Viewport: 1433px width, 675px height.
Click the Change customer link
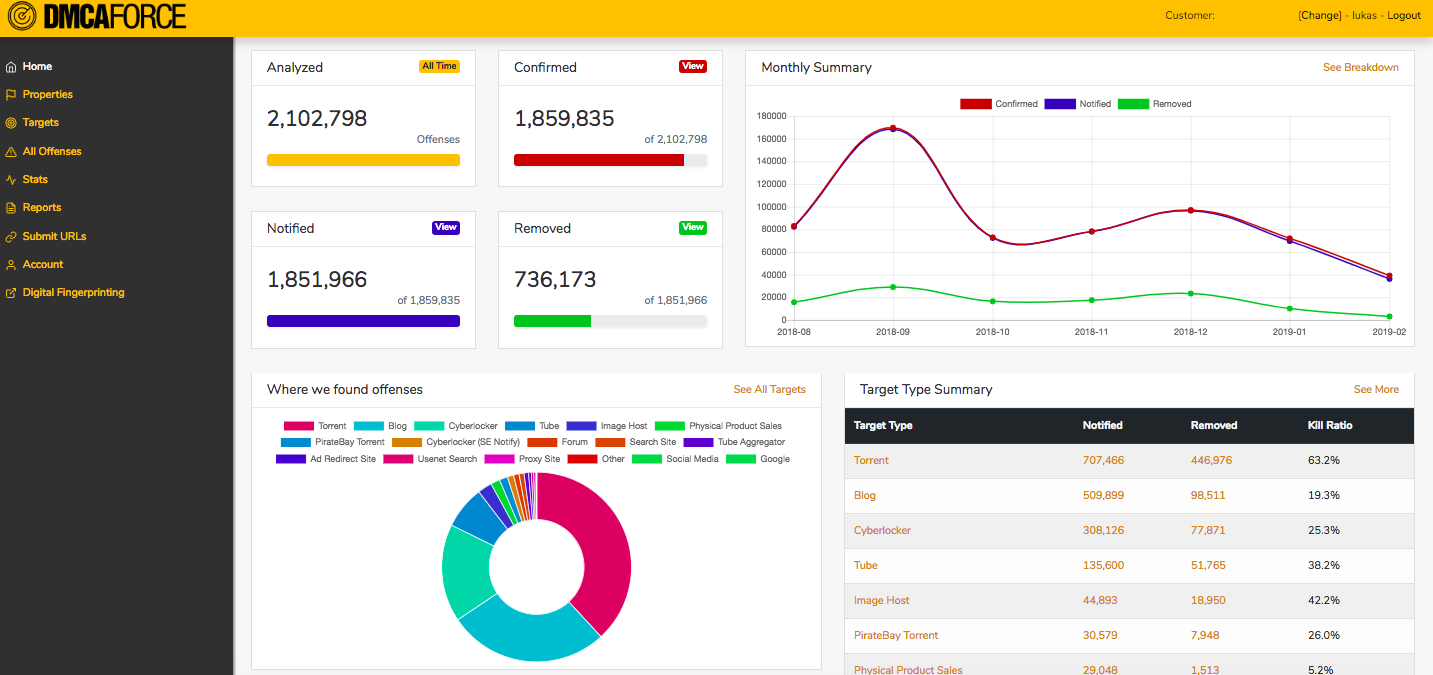coord(1319,16)
